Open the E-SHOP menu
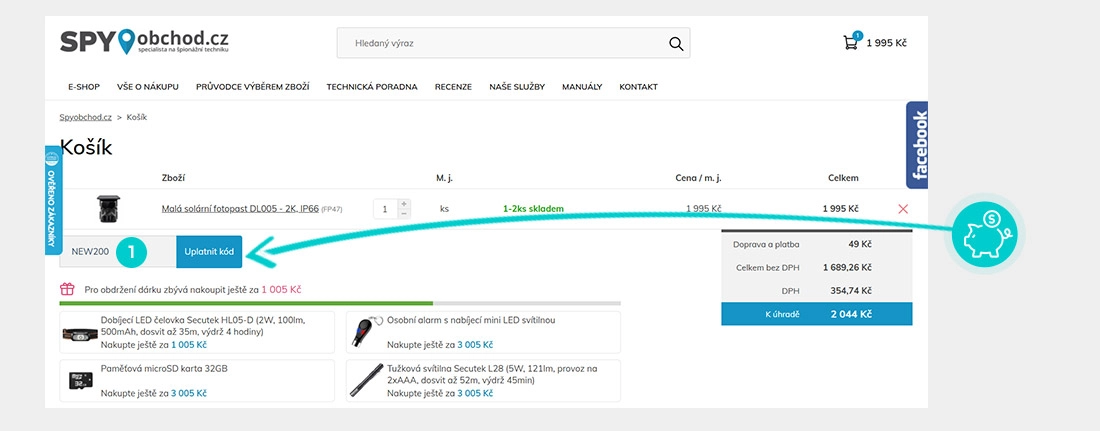 [x=84, y=87]
